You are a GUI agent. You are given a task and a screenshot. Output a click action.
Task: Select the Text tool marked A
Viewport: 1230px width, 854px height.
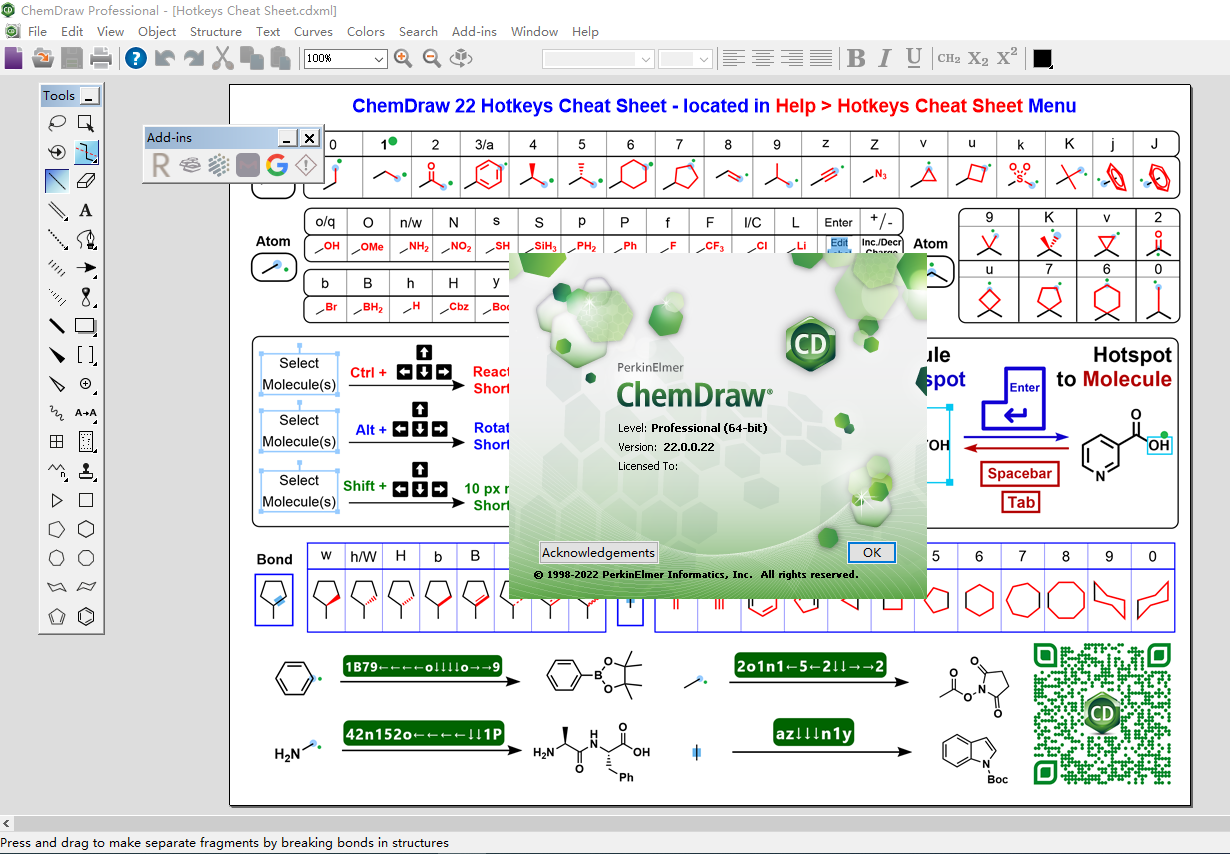(x=86, y=210)
